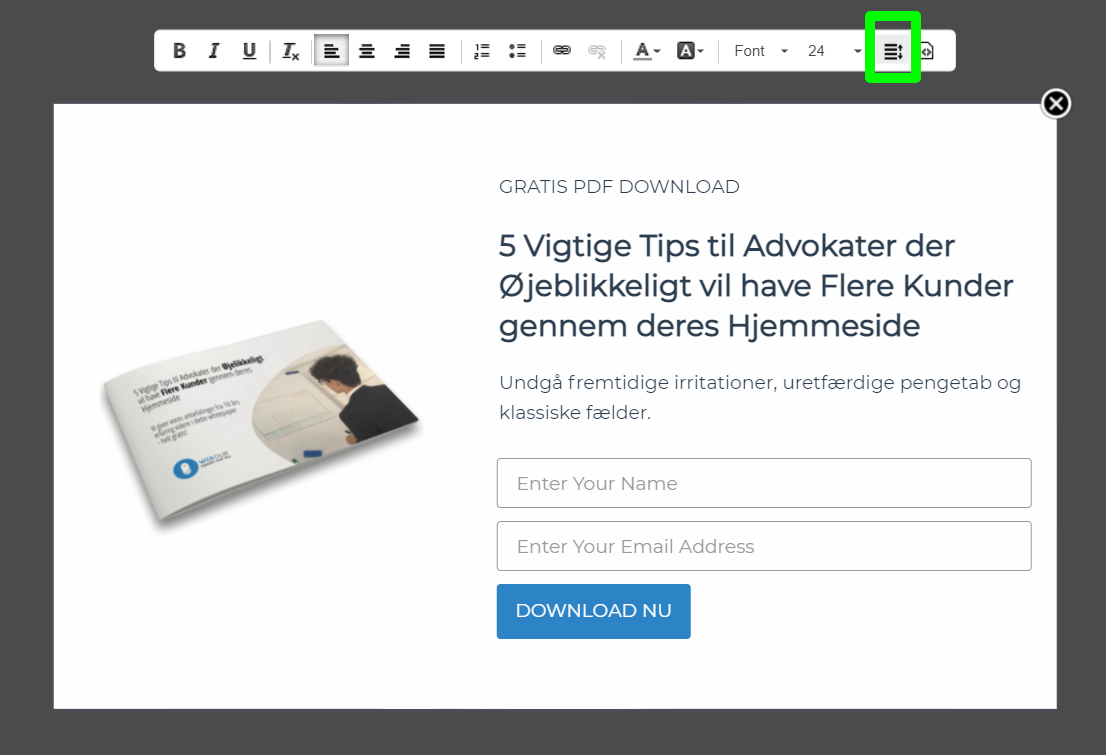This screenshot has height=755, width=1106.
Task: Align text to the left
Action: (331, 51)
